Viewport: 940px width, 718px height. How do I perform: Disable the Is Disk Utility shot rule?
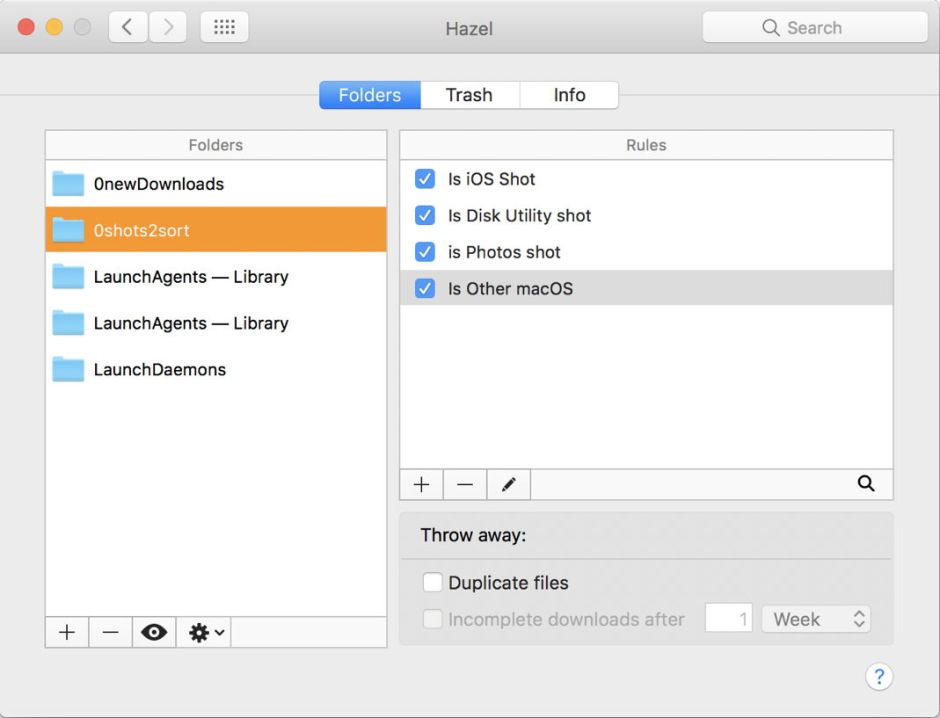tap(425, 215)
